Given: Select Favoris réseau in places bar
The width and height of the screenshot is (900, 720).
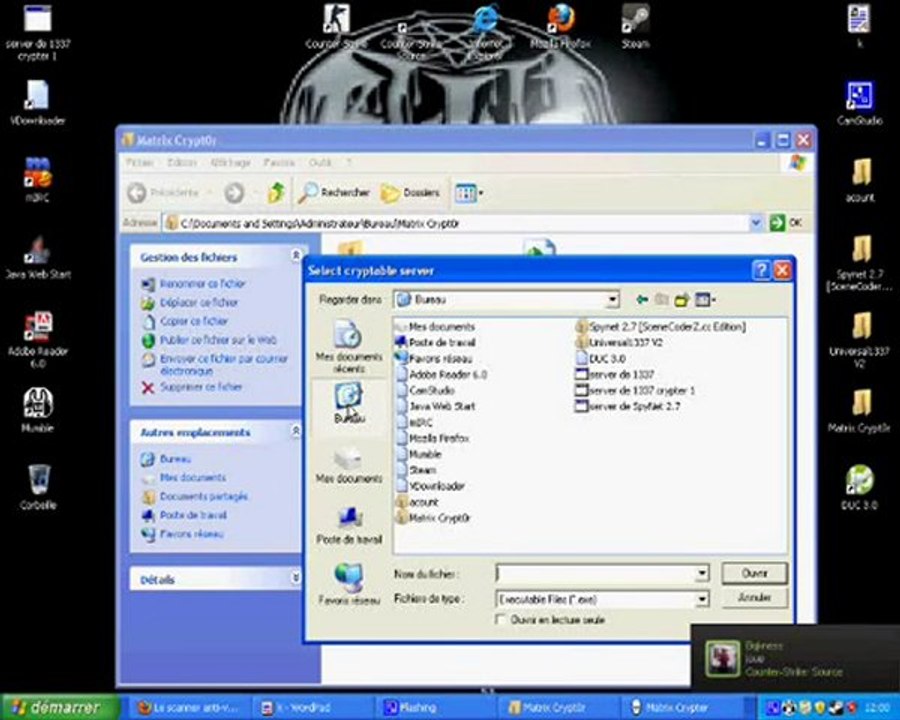Looking at the screenshot, I should point(348,584).
